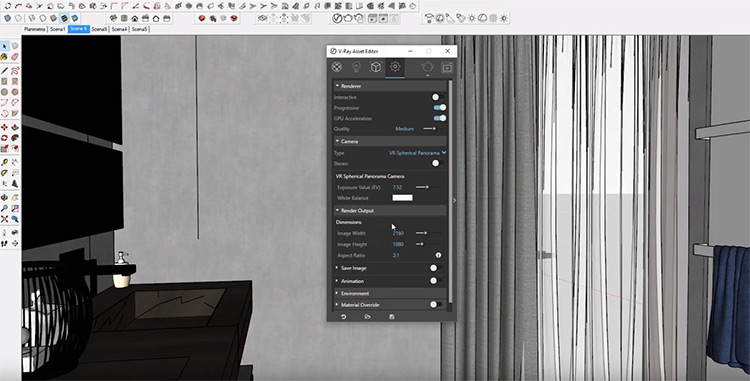
Task: Select the Zoom magnifier tool
Action: tap(4, 208)
